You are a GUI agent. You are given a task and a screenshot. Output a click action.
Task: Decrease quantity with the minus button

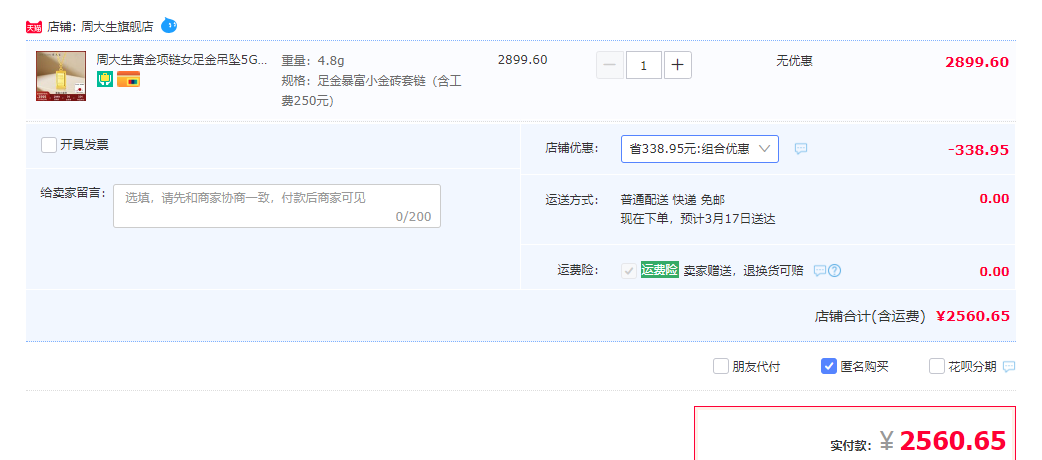coord(609,65)
